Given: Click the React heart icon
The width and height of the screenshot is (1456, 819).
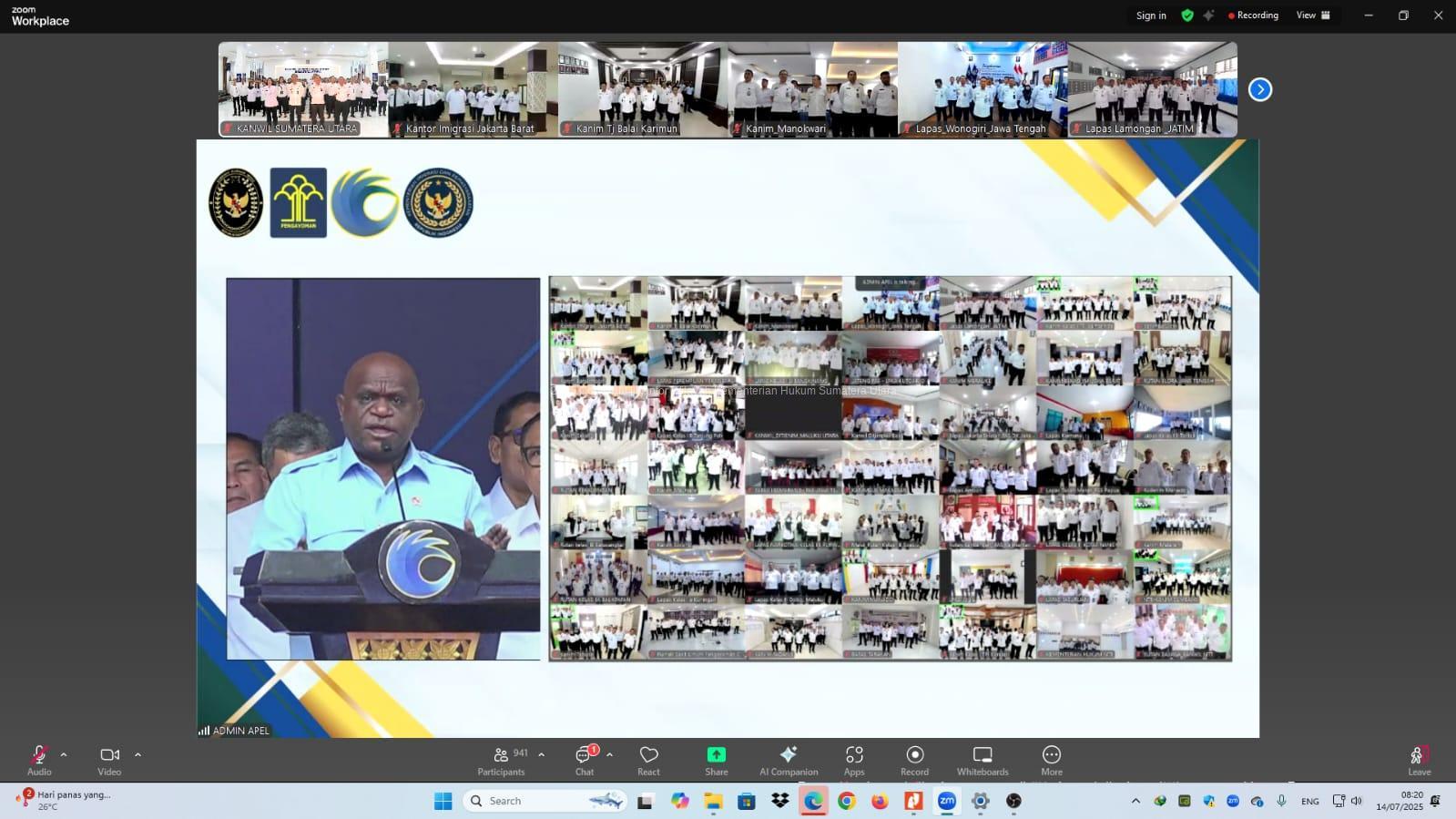Looking at the screenshot, I should [x=648, y=761].
